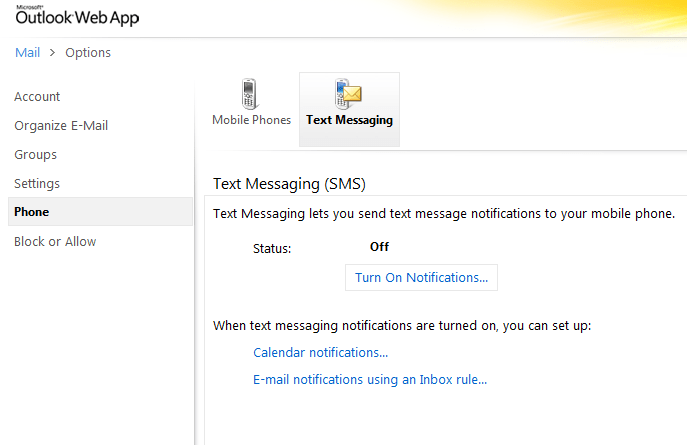
Task: Click the Outlook Web App logo
Action: [x=77, y=17]
